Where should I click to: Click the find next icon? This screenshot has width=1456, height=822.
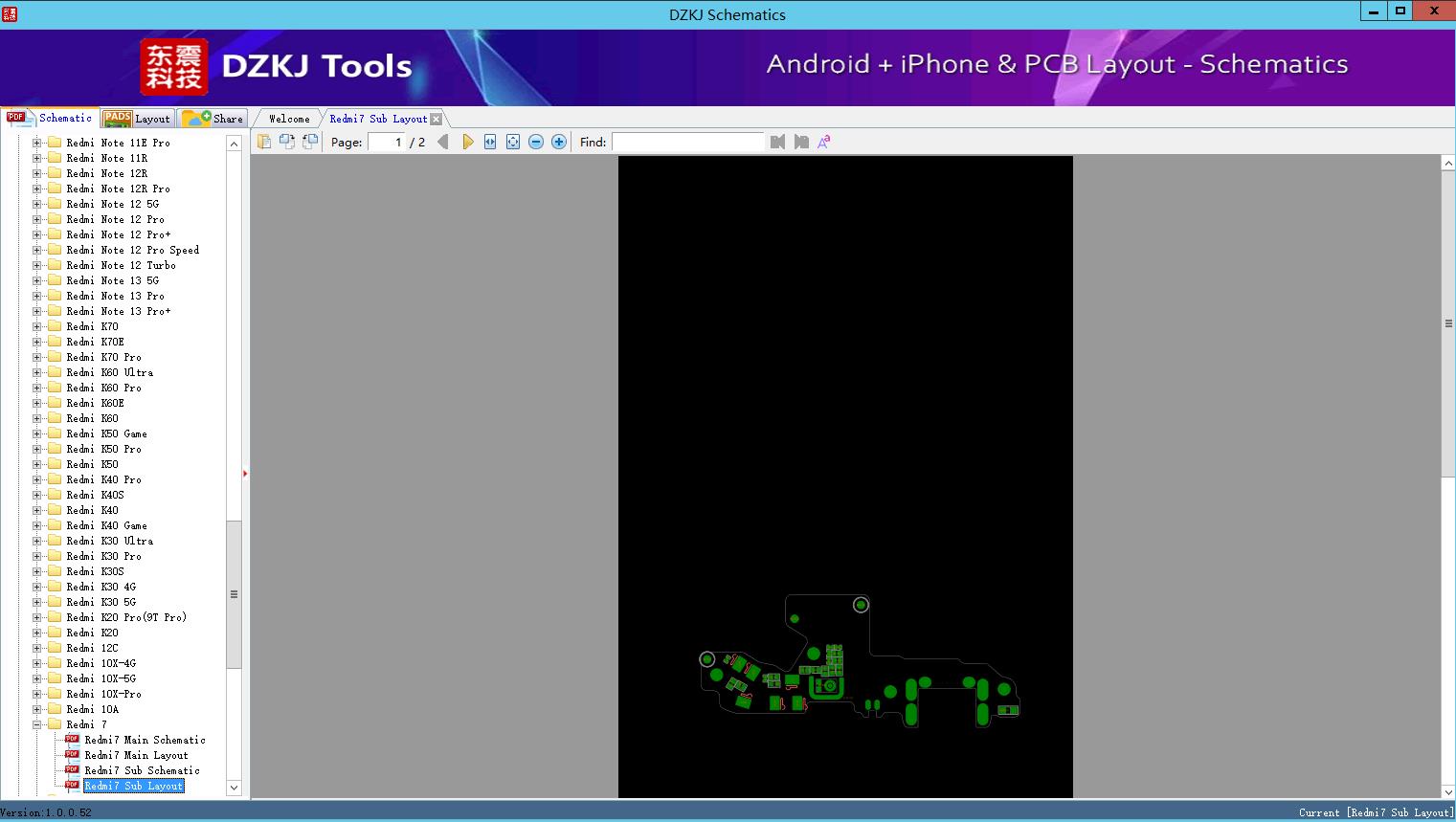pos(801,142)
